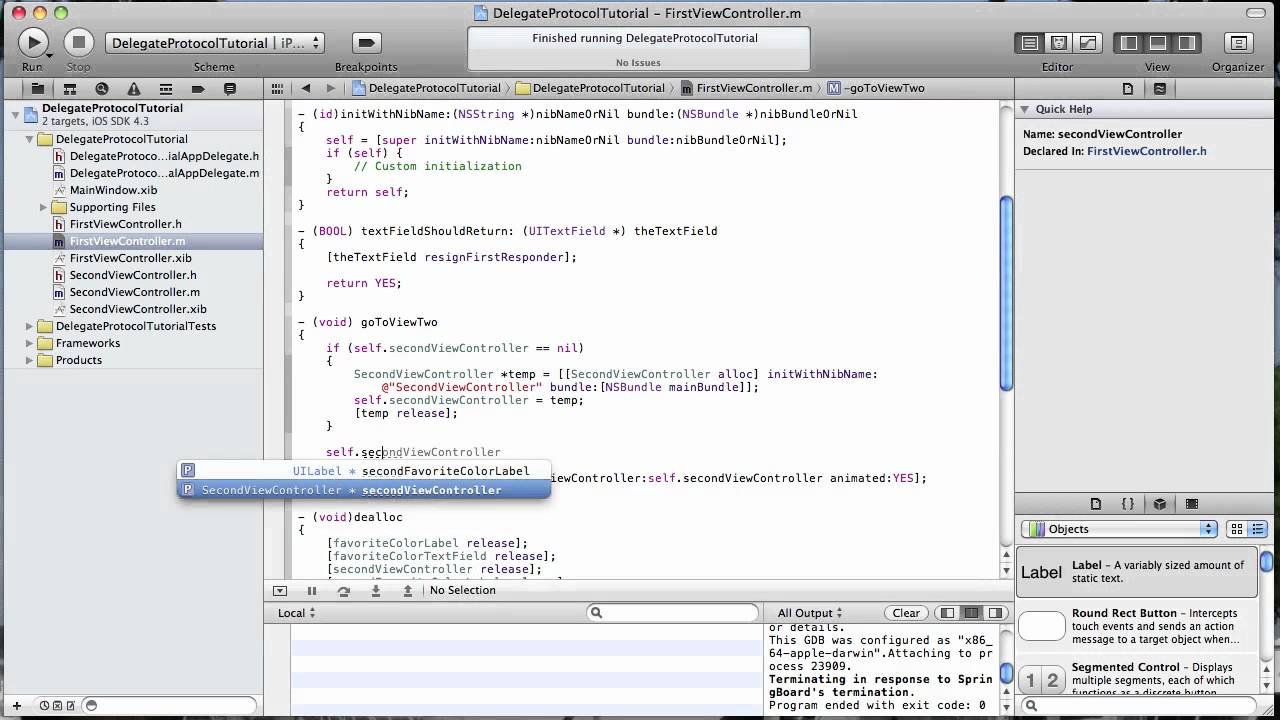
Task: Expand the Supporting Files group
Action: click(x=43, y=207)
